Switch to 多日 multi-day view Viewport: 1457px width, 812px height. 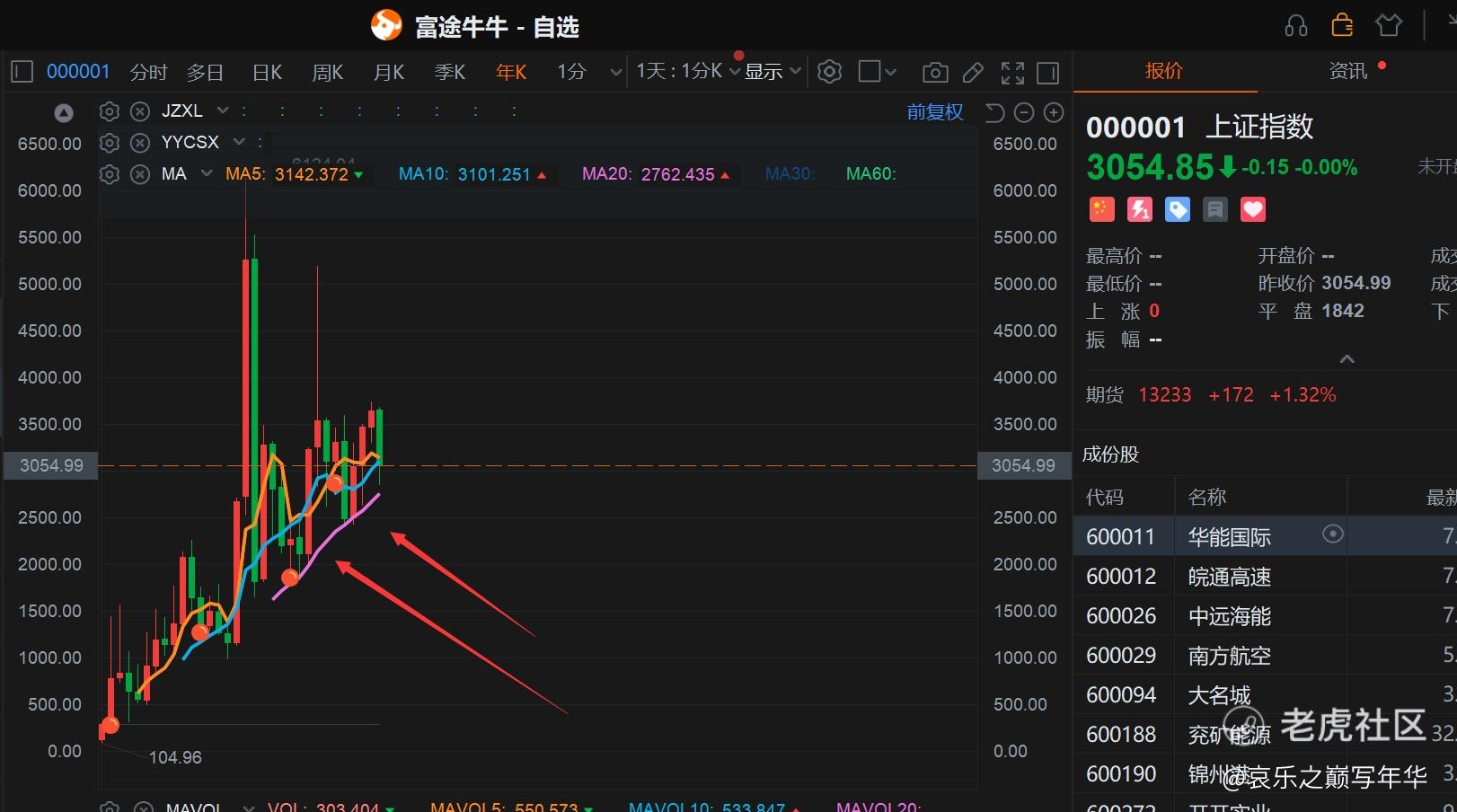(x=205, y=72)
